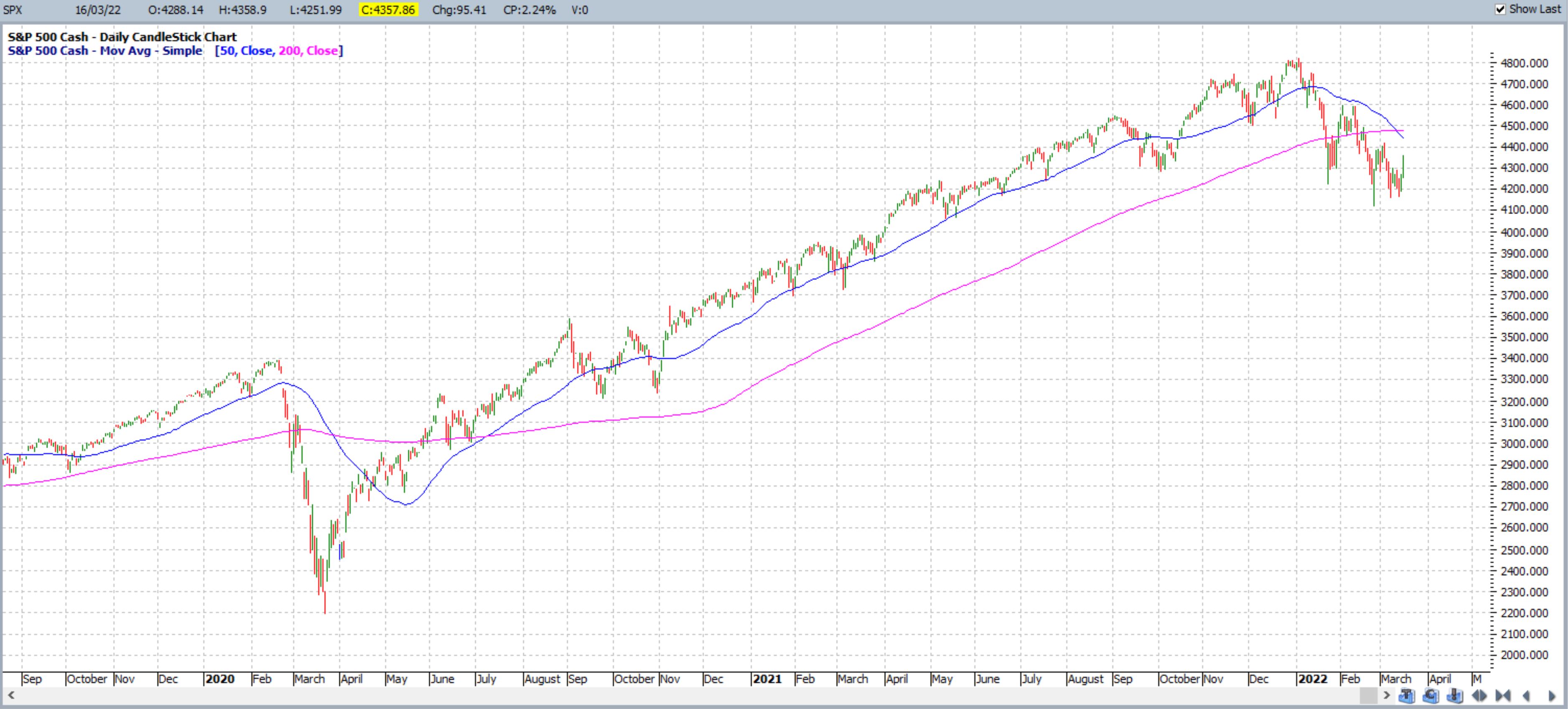This screenshot has height=709, width=1568.
Task: Click the 2022 year label on time axis
Action: [1312, 678]
